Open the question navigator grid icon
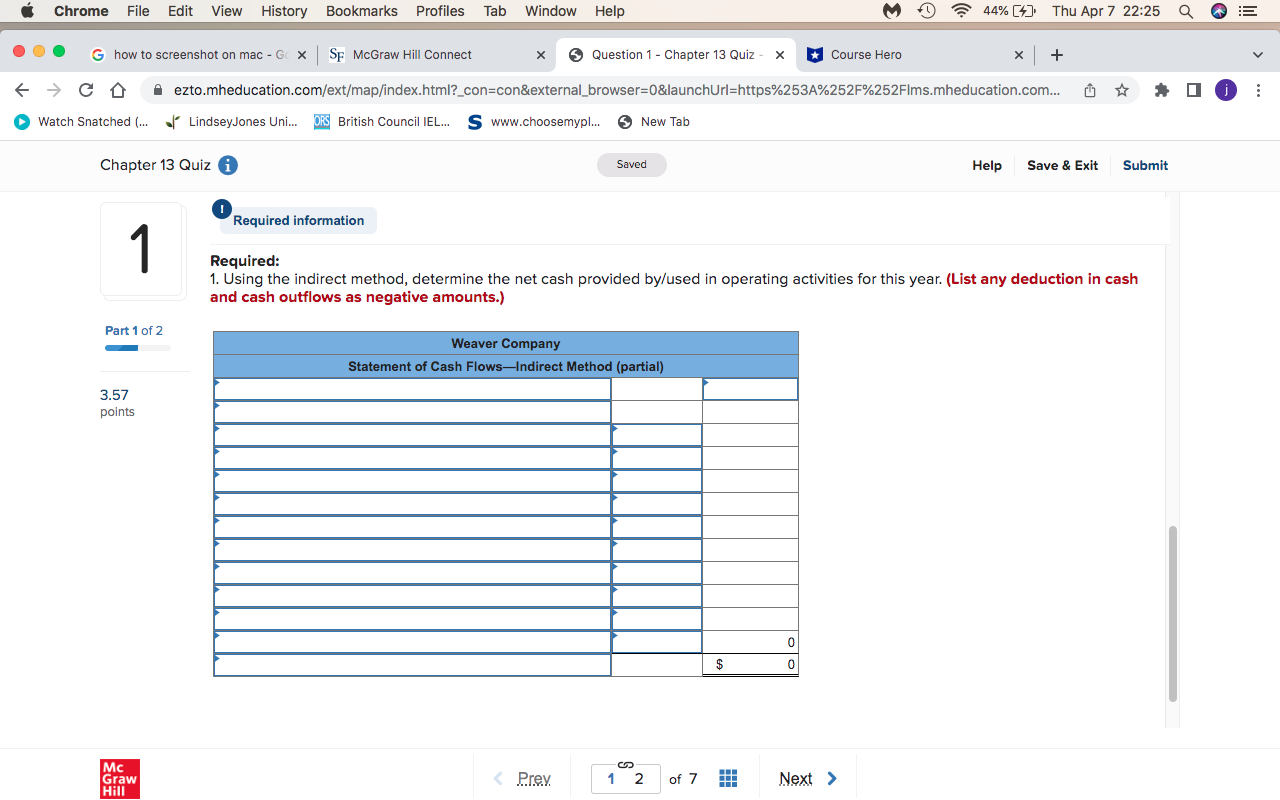The width and height of the screenshot is (1280, 800). [x=728, y=778]
